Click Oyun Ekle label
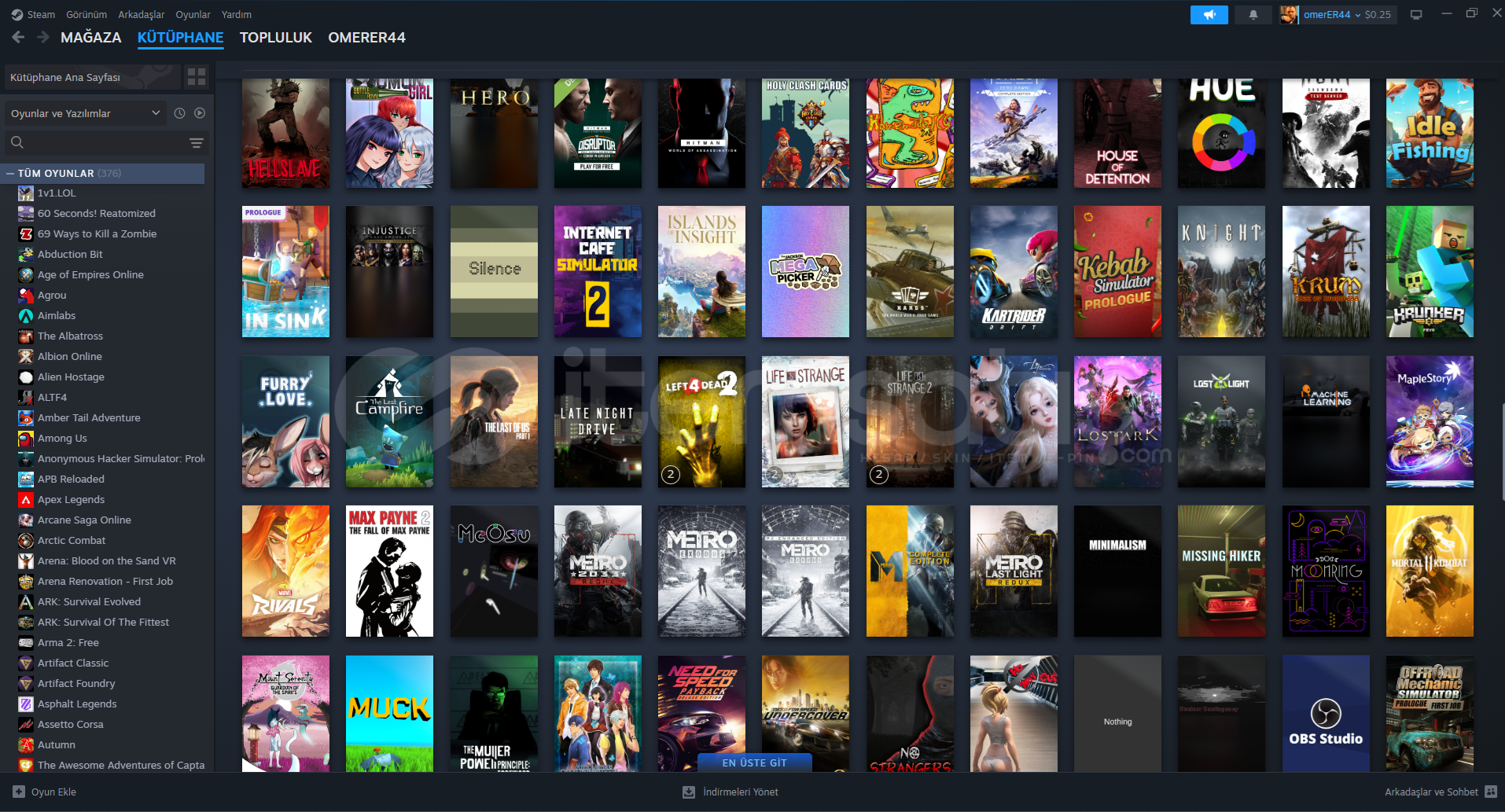The height and width of the screenshot is (812, 1505). pos(53,792)
